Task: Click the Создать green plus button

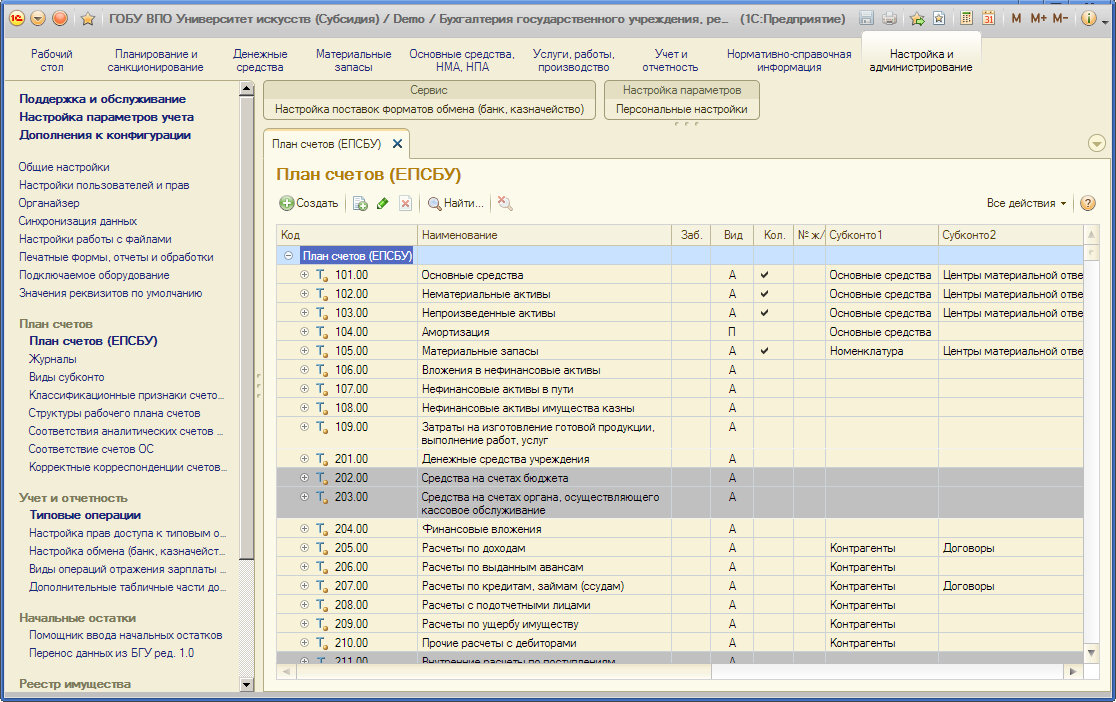Action: click(x=308, y=204)
